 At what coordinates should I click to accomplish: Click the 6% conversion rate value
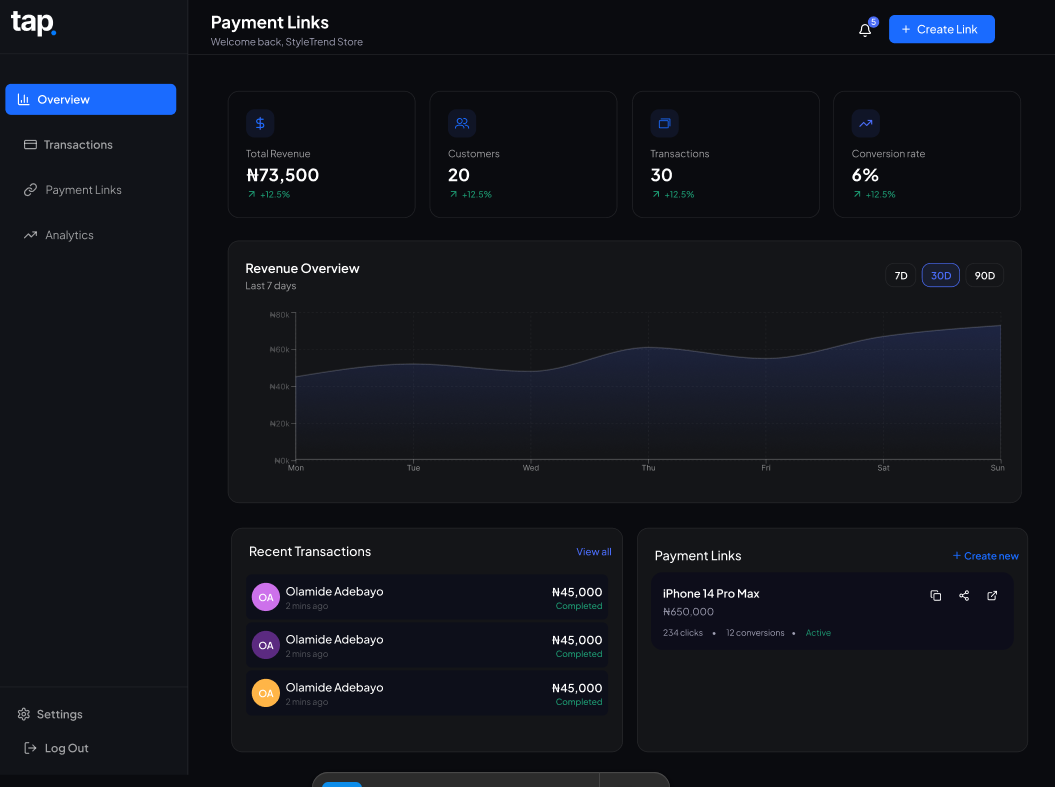pos(865,176)
